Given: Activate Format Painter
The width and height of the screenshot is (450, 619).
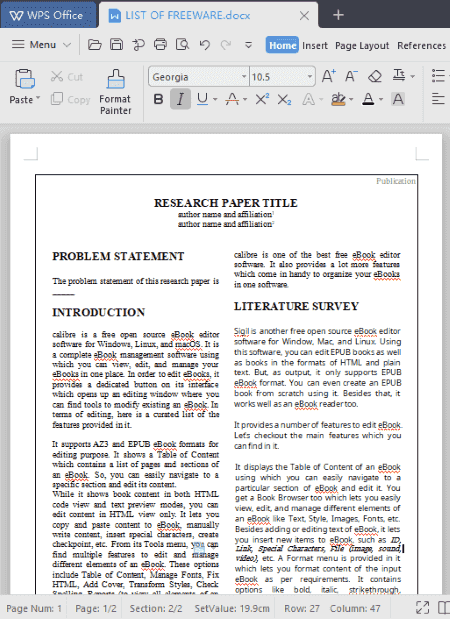Looking at the screenshot, I should click(x=115, y=92).
